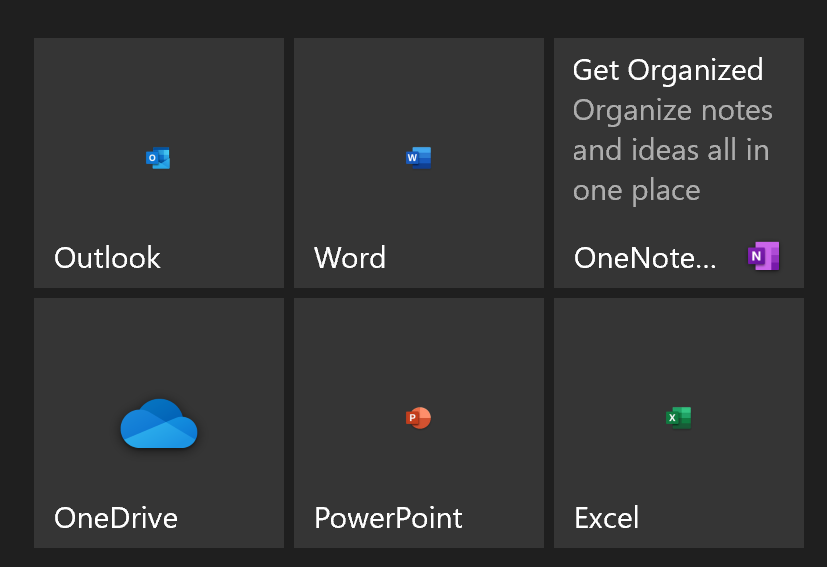Click the OneNote... tile label
Viewport: 827px width, 567px height.
pos(645,258)
